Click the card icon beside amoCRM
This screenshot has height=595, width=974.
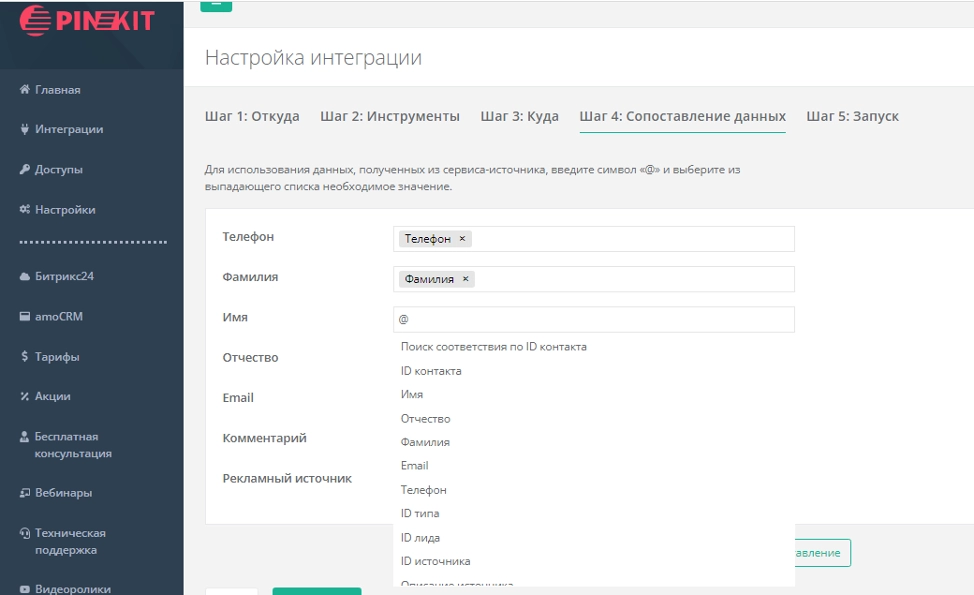click(24, 317)
